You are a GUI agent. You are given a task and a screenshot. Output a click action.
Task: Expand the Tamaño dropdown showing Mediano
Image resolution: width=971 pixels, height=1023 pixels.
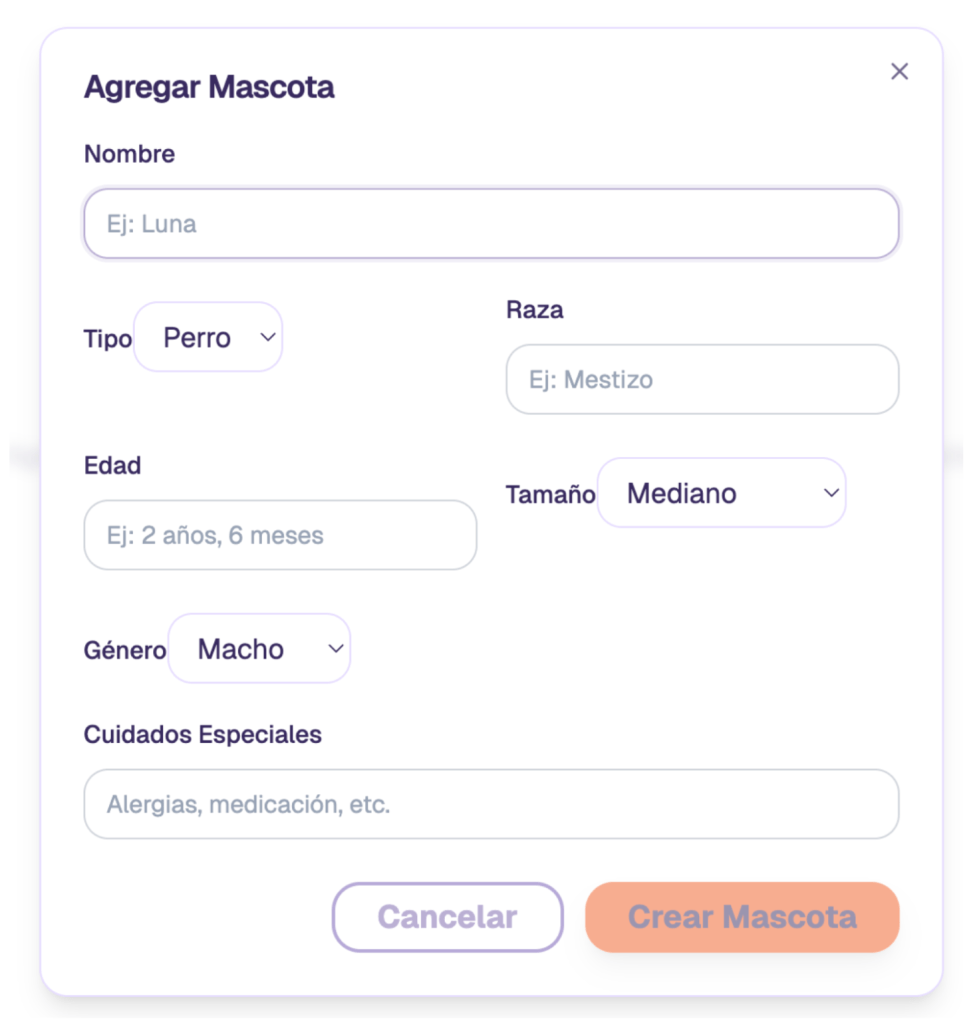[x=721, y=493]
